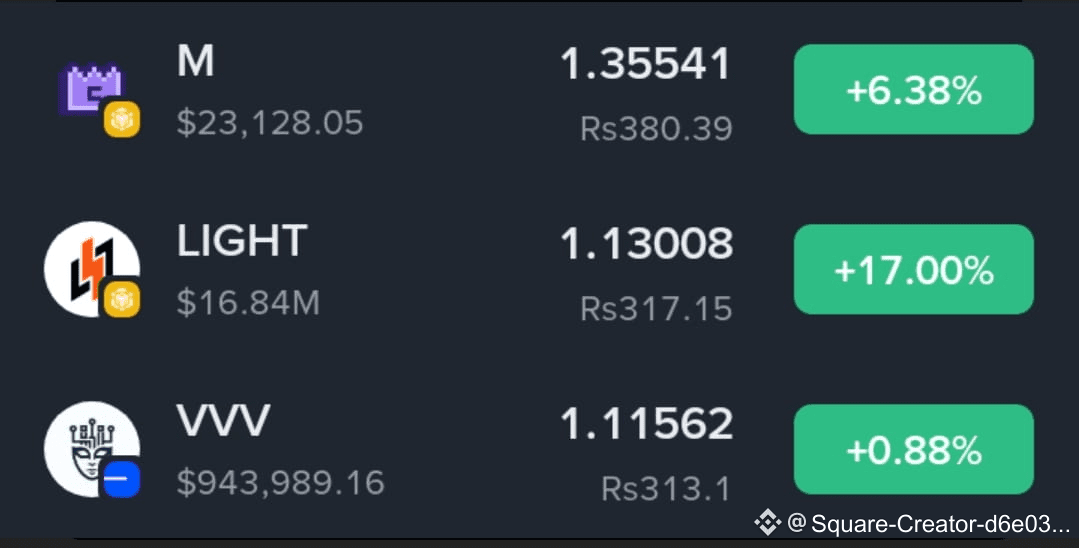Viewport: 1079px width, 548px height.
Task: Click the VVV price 1.11562
Action: click(645, 424)
